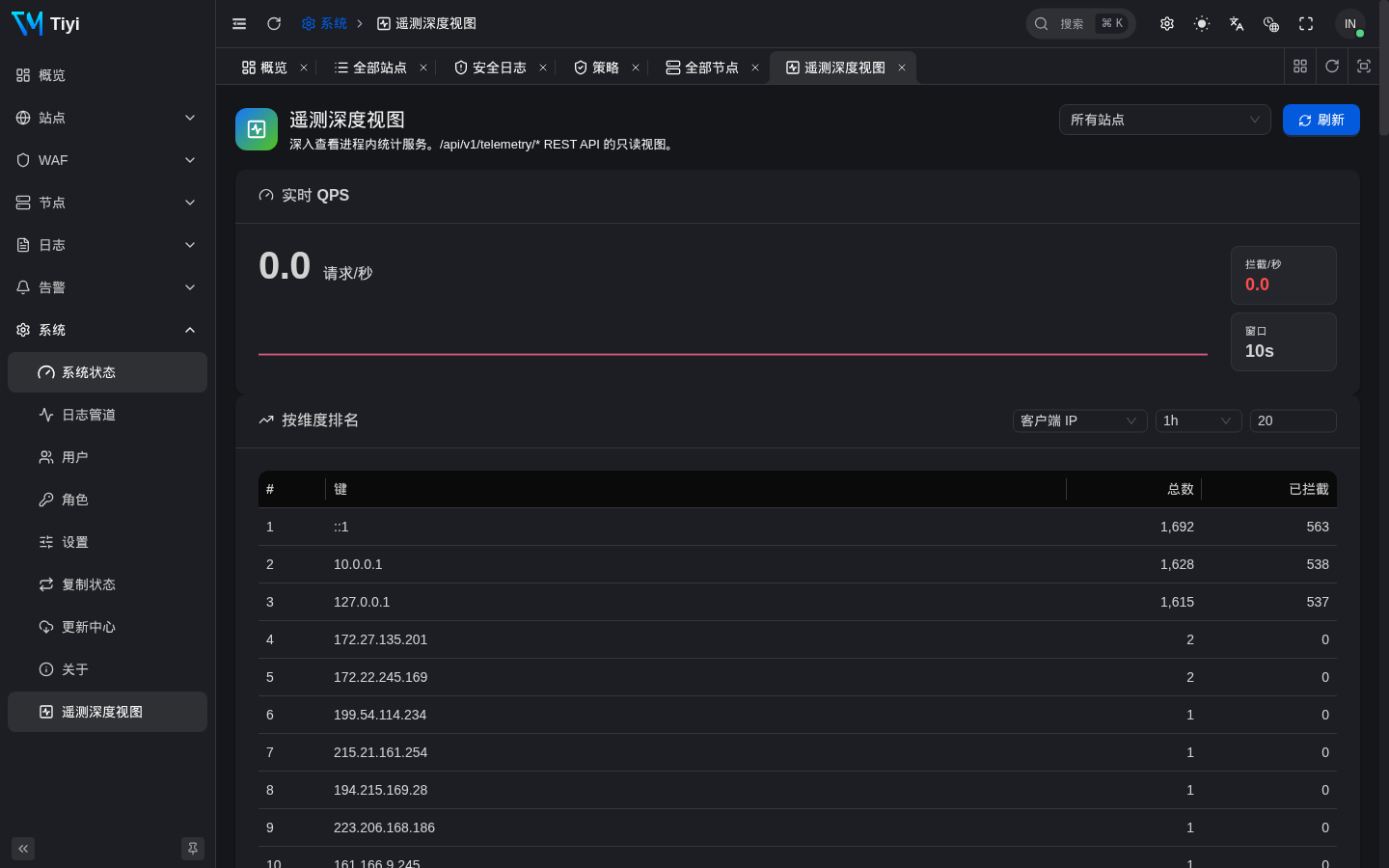Image resolution: width=1389 pixels, height=868 pixels.
Task: Open the tab grid manager icon
Action: [1300, 66]
